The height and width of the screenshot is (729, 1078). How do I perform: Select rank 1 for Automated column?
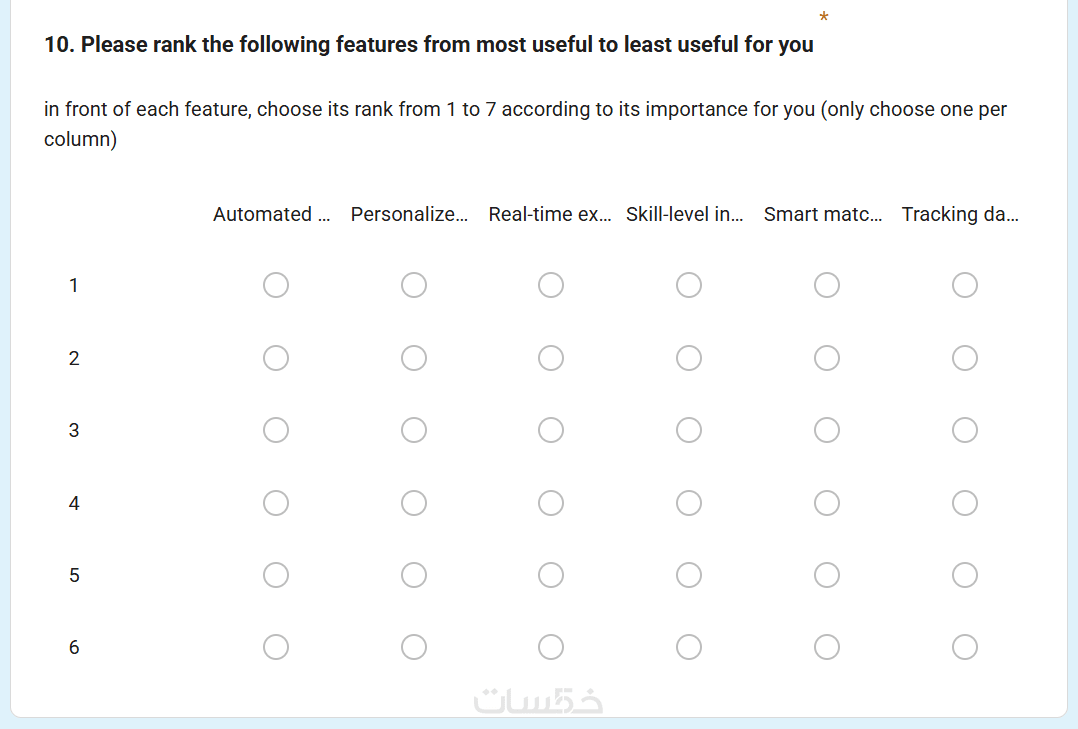pos(276,286)
